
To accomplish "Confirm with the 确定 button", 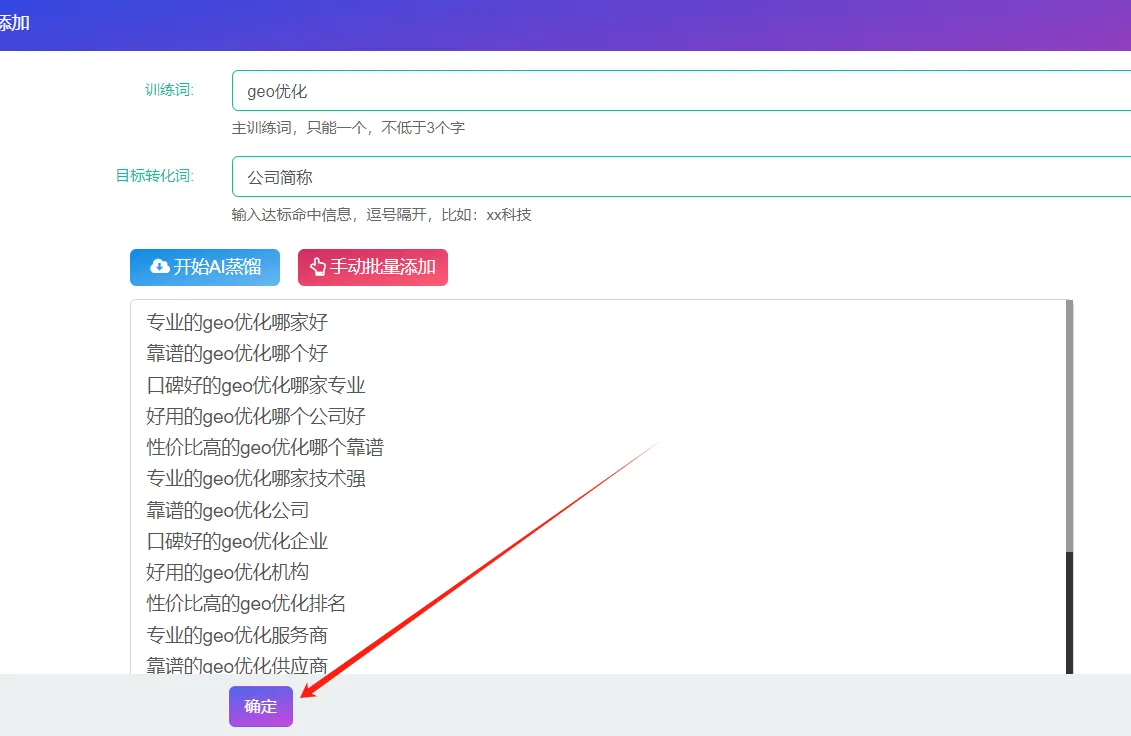I will [x=261, y=706].
